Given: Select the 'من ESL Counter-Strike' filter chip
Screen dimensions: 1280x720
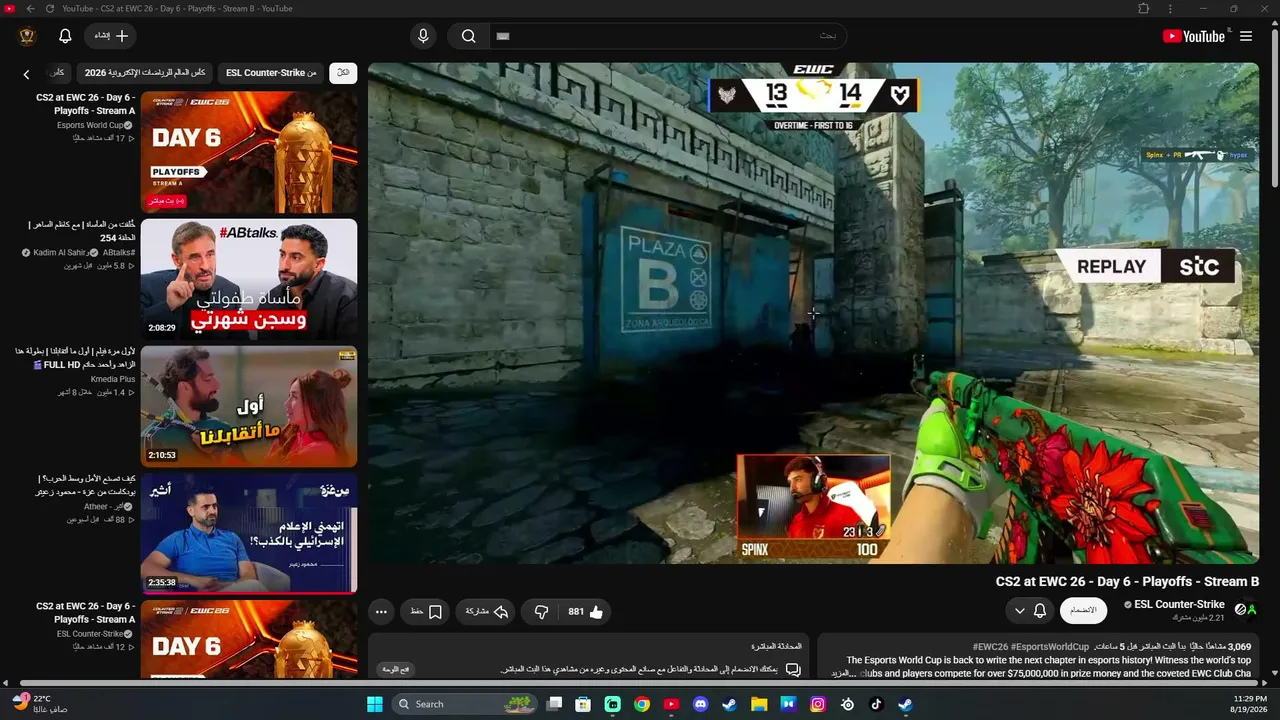Looking at the screenshot, I should click(271, 73).
